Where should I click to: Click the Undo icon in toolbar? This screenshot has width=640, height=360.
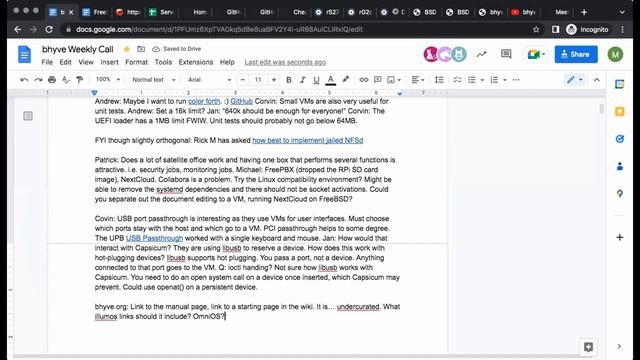24,80
